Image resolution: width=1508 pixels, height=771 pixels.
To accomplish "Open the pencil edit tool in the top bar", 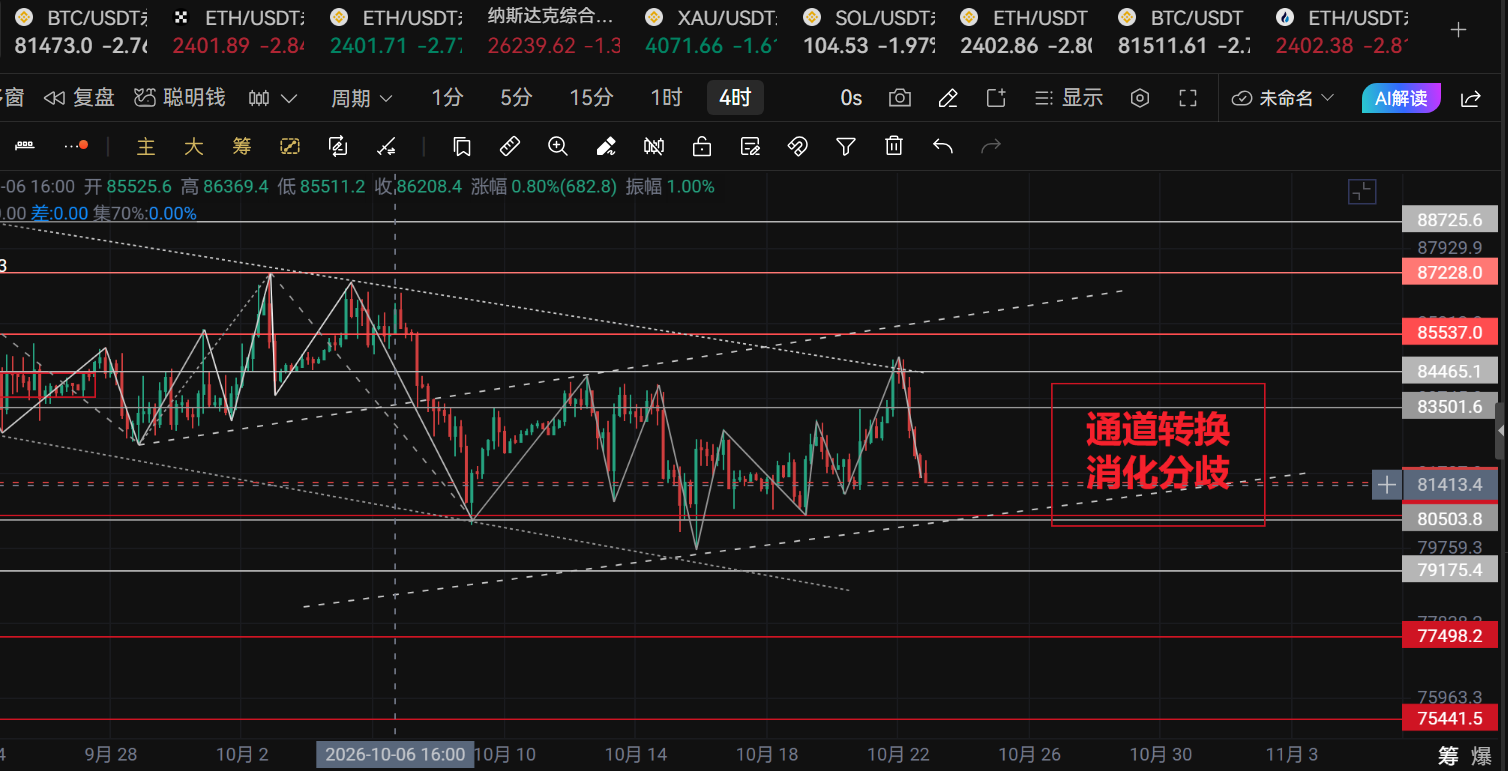I will point(948,98).
